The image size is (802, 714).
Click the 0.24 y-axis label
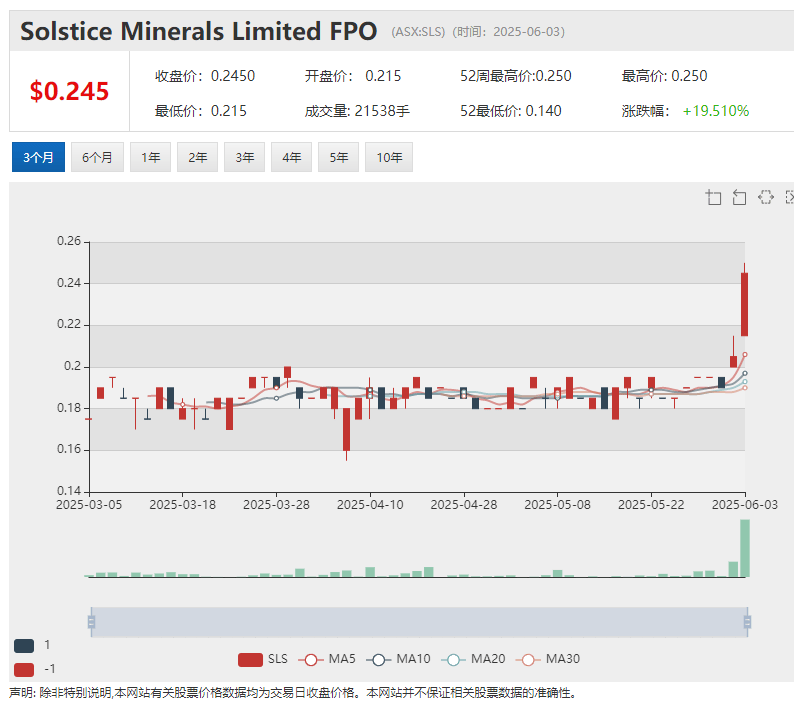pyautogui.click(x=69, y=283)
